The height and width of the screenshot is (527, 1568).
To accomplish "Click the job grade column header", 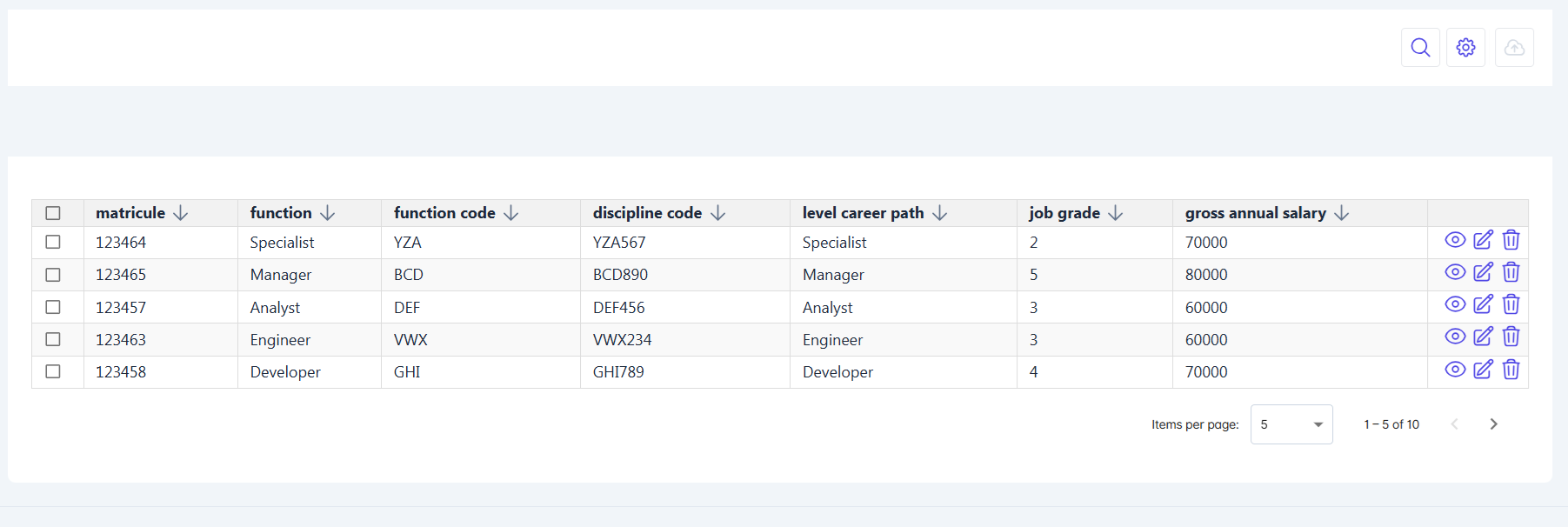I will [1064, 213].
